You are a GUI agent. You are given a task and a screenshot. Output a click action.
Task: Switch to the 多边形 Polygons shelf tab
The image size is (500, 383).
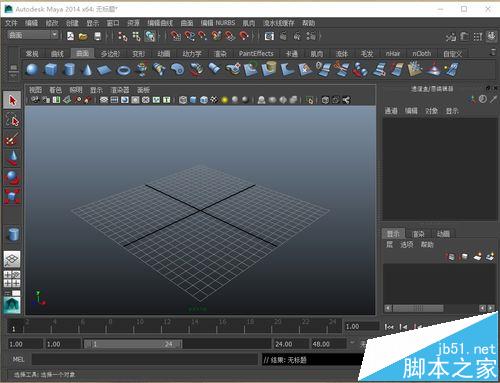(110, 53)
